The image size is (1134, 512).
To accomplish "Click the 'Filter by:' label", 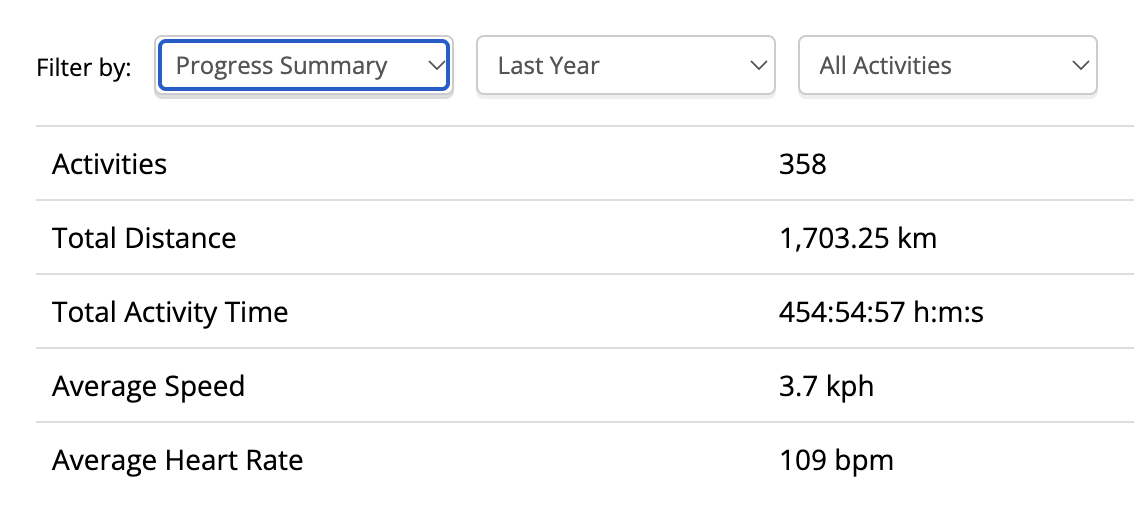I will click(x=83, y=68).
